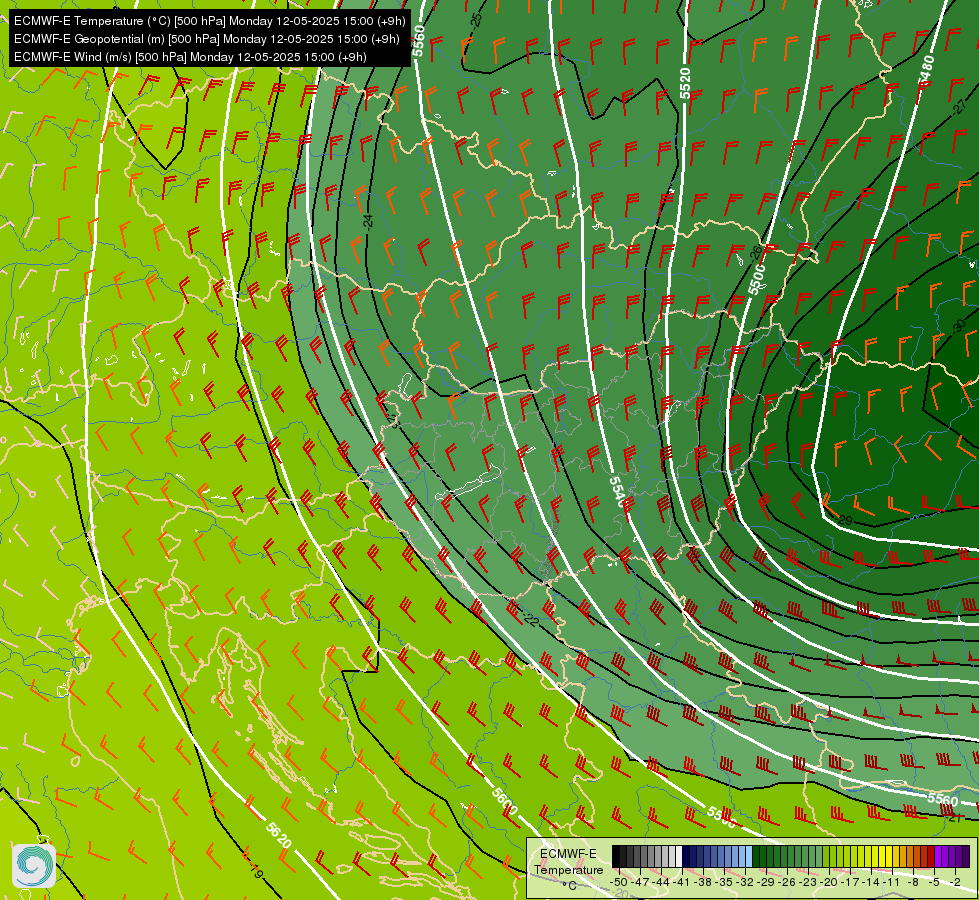Select the ECMWF-E Geopotential 500 hPa title line
Viewport: 979px width, 900px height.
tap(207, 39)
